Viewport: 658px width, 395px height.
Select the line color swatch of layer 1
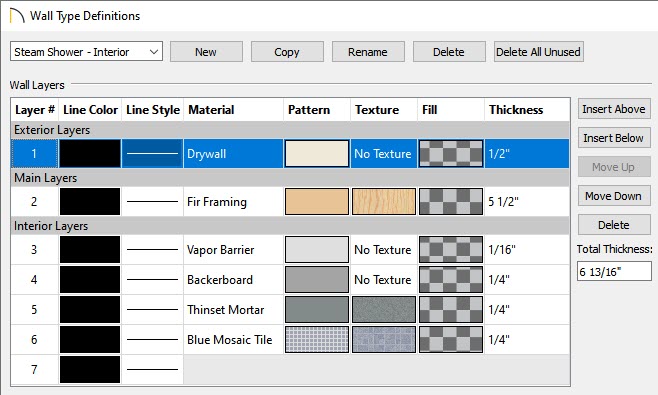click(90, 154)
